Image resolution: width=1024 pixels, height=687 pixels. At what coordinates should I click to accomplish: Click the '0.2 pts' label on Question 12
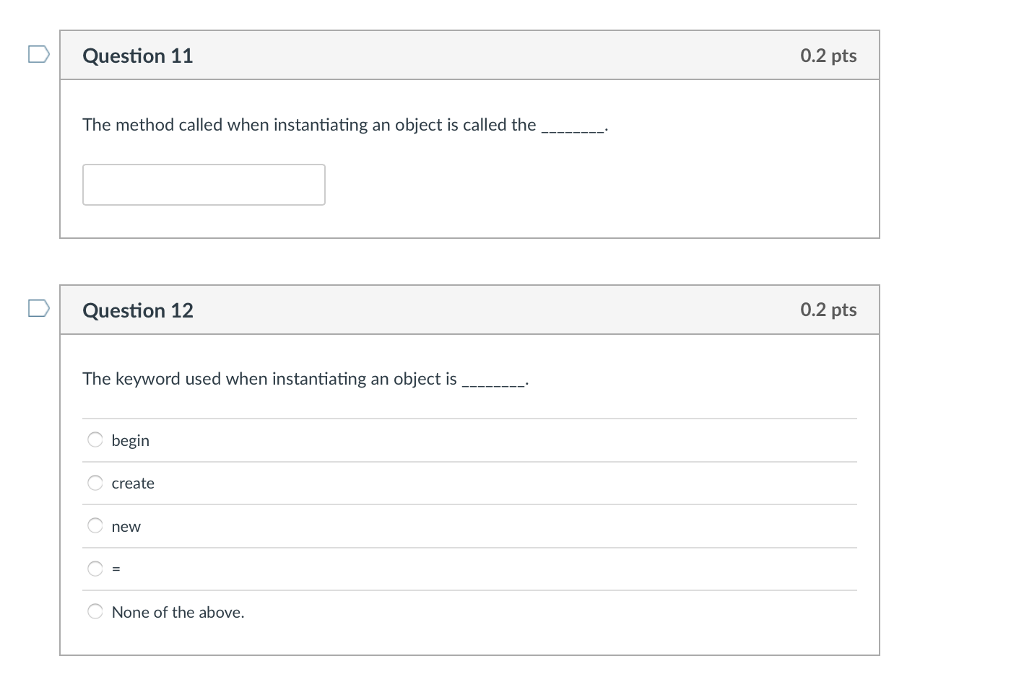(x=828, y=310)
